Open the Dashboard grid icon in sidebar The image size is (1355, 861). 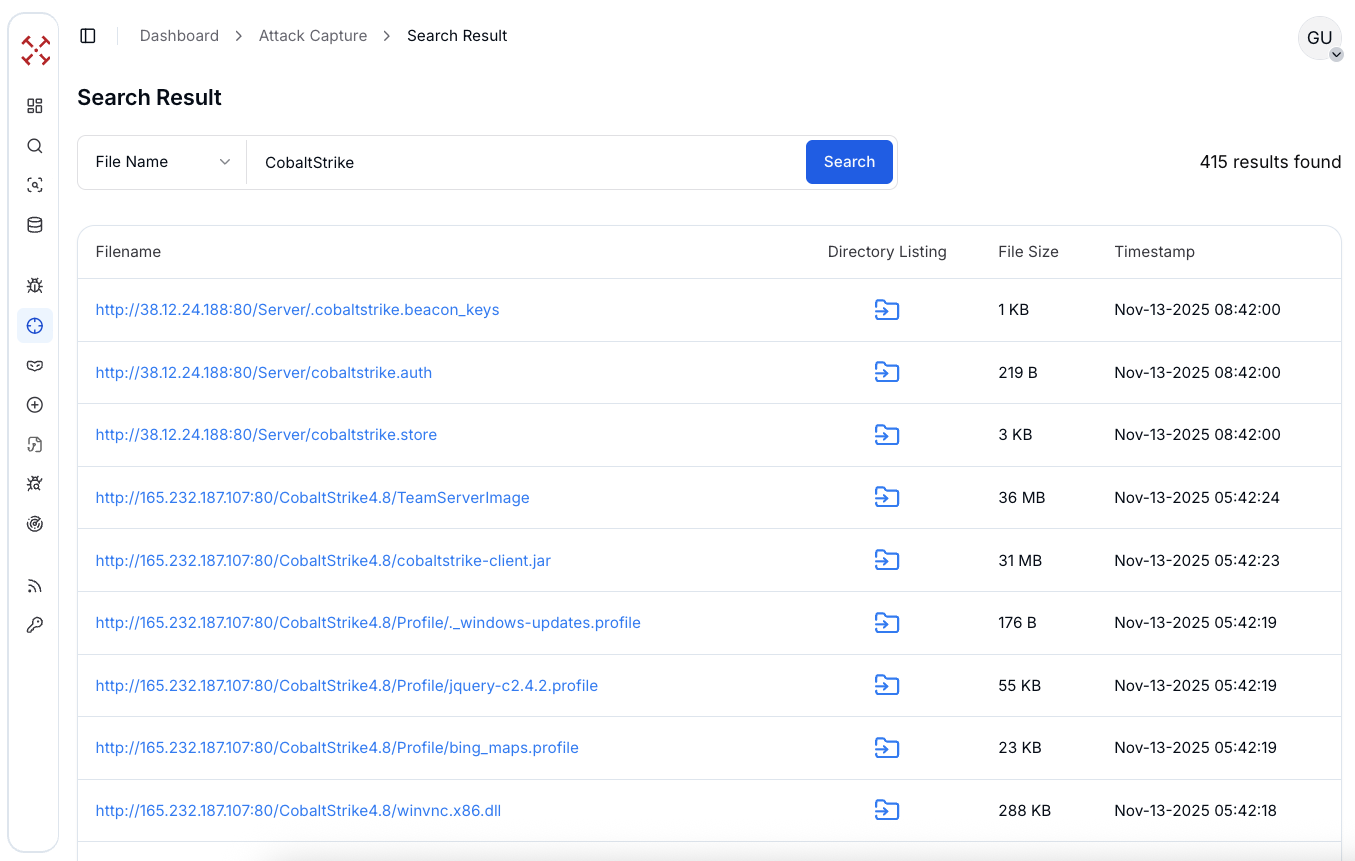point(34,105)
